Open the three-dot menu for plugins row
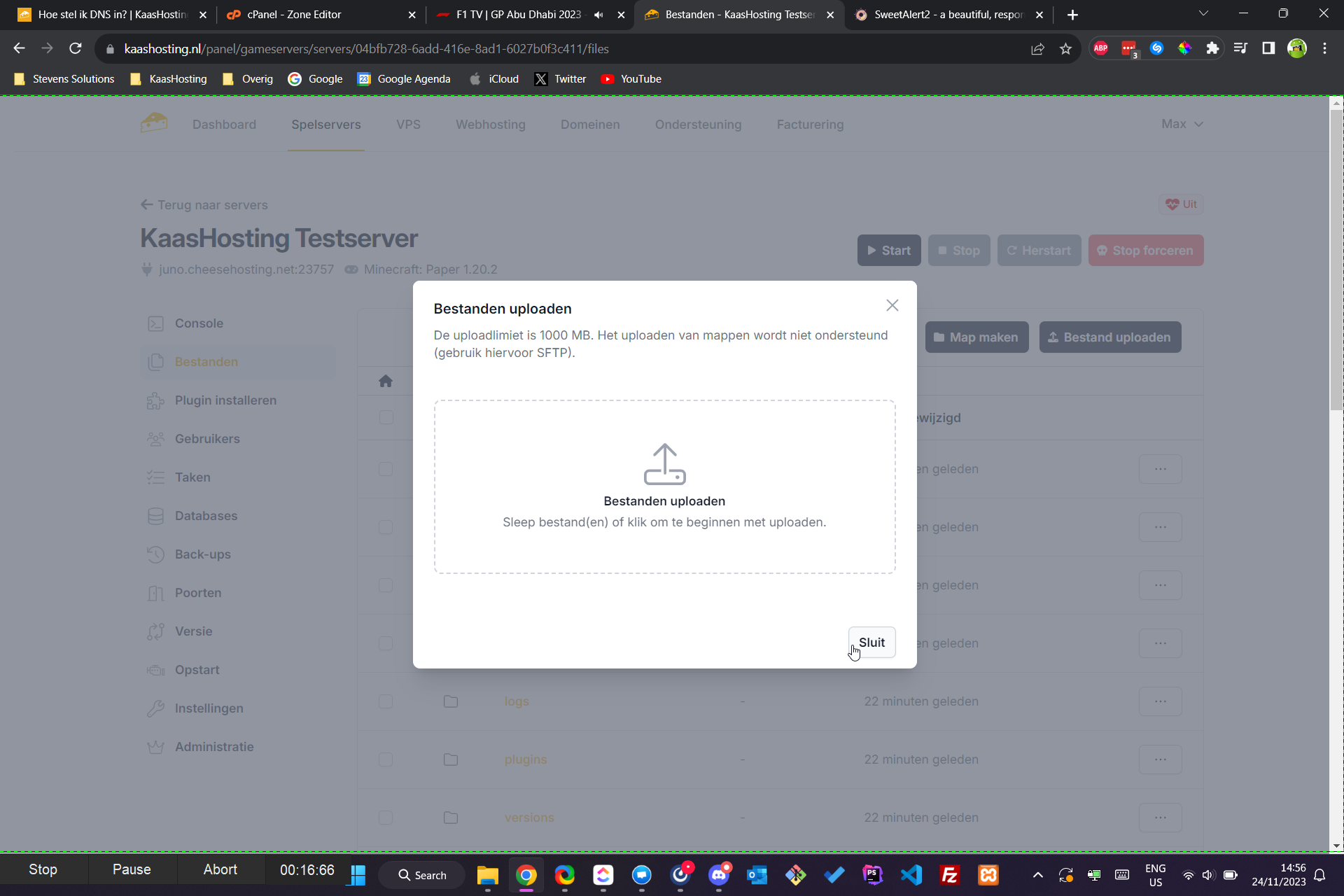 pyautogui.click(x=1160, y=759)
